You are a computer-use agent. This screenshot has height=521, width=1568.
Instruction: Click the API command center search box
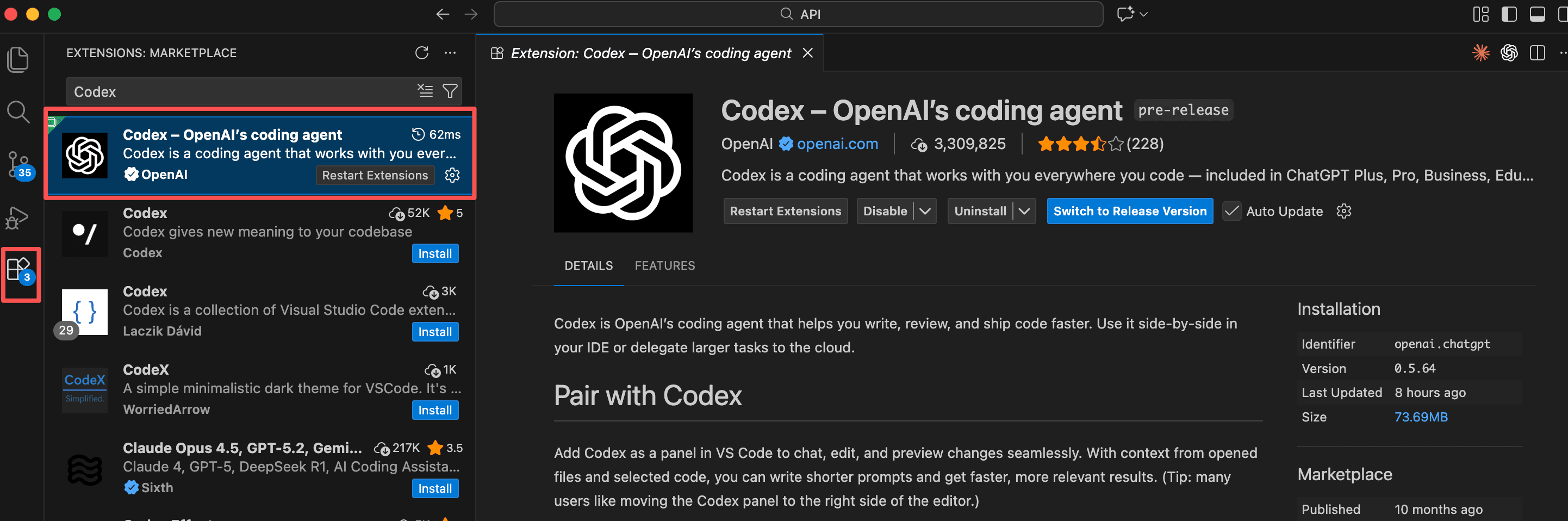tap(798, 14)
